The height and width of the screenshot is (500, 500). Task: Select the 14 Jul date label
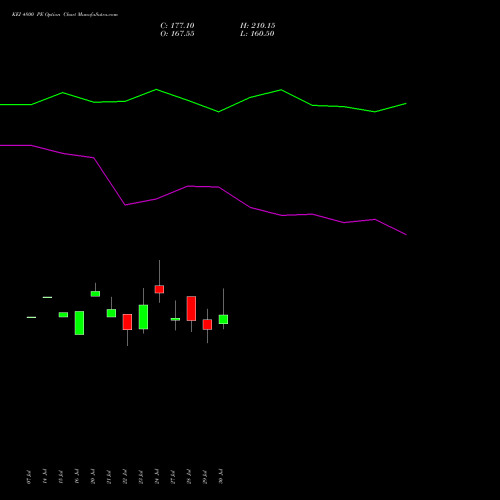(45, 477)
